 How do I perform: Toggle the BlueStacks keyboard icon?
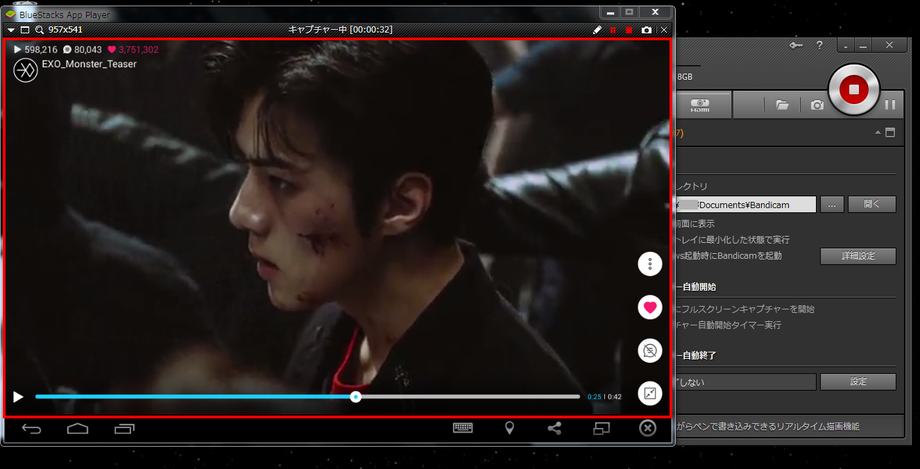click(x=463, y=428)
